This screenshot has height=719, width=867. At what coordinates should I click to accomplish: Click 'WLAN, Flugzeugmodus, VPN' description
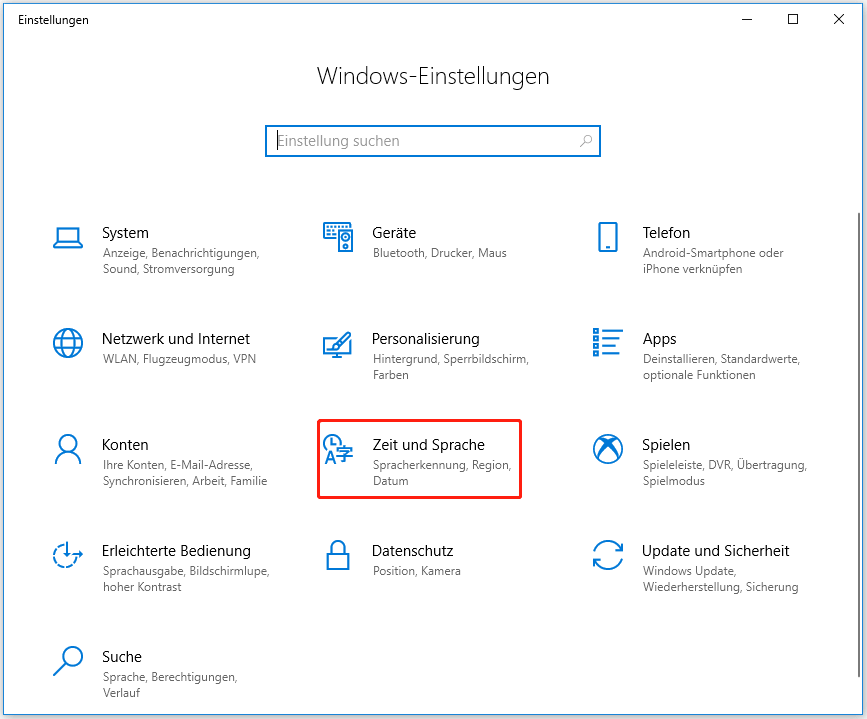[x=179, y=360]
